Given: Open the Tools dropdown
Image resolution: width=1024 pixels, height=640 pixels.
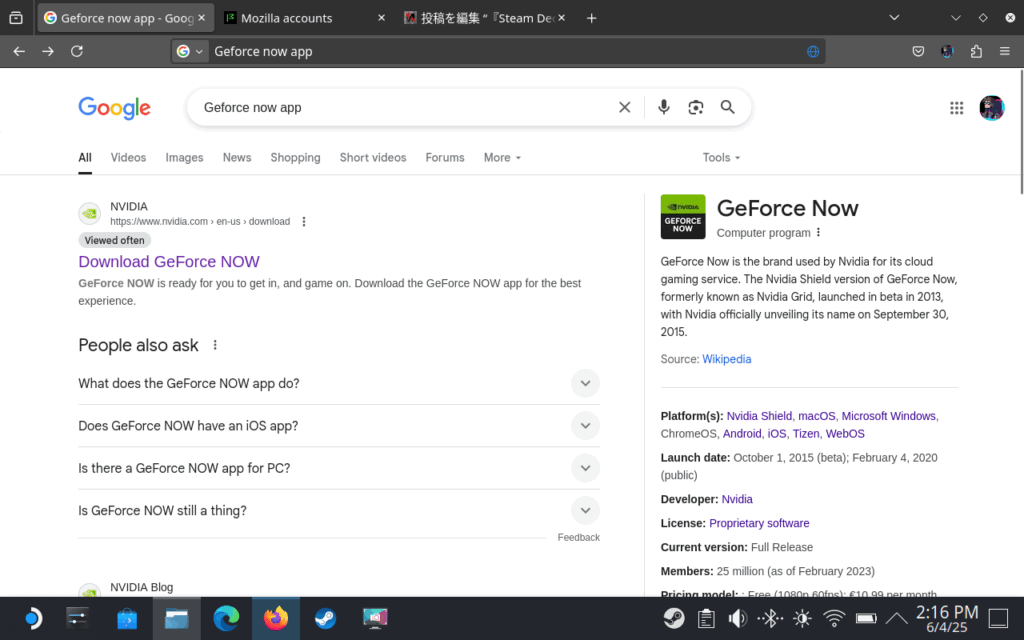Looking at the screenshot, I should 721,157.
